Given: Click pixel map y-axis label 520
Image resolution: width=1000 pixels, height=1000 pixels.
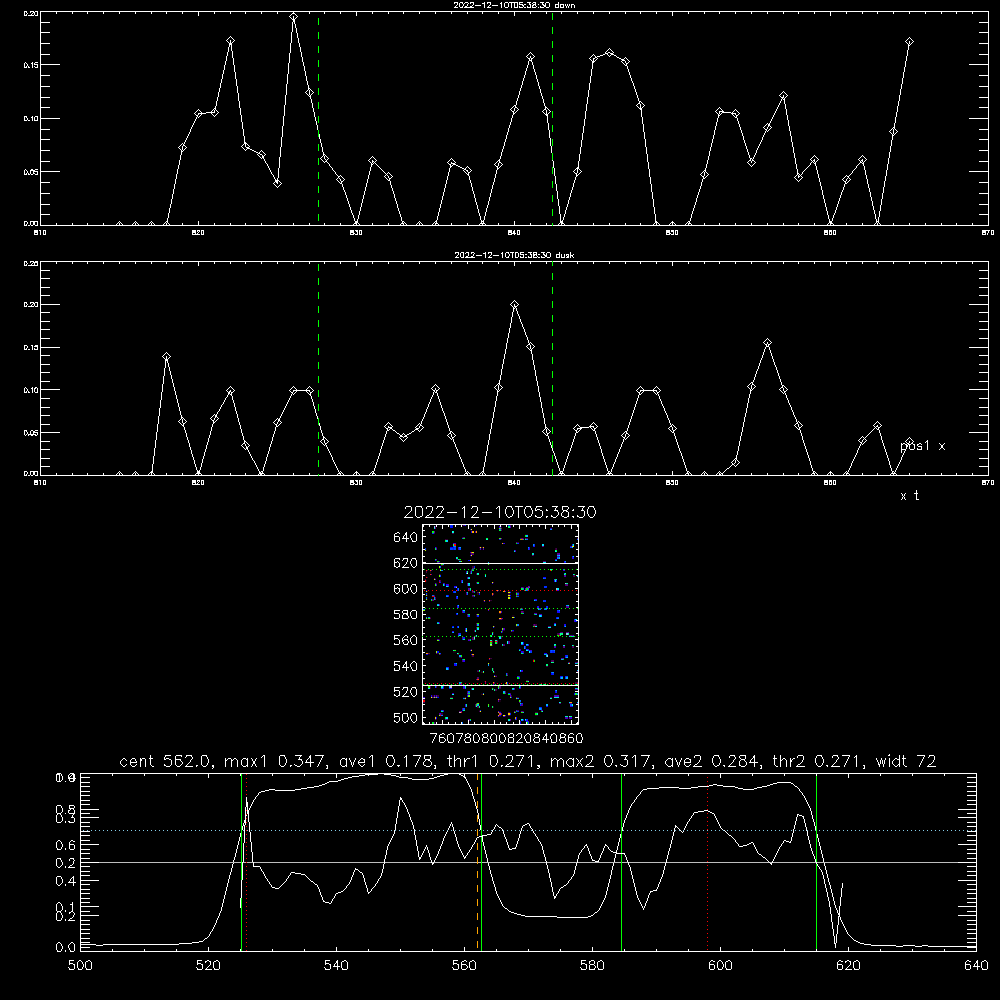Looking at the screenshot, I should 406,692.
